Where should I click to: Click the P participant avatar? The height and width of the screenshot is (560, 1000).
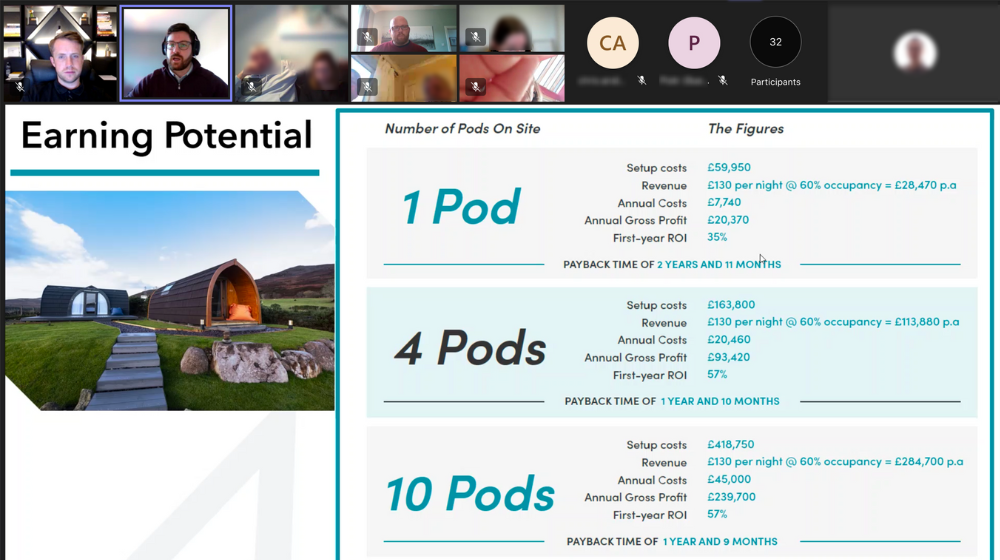[x=694, y=43]
